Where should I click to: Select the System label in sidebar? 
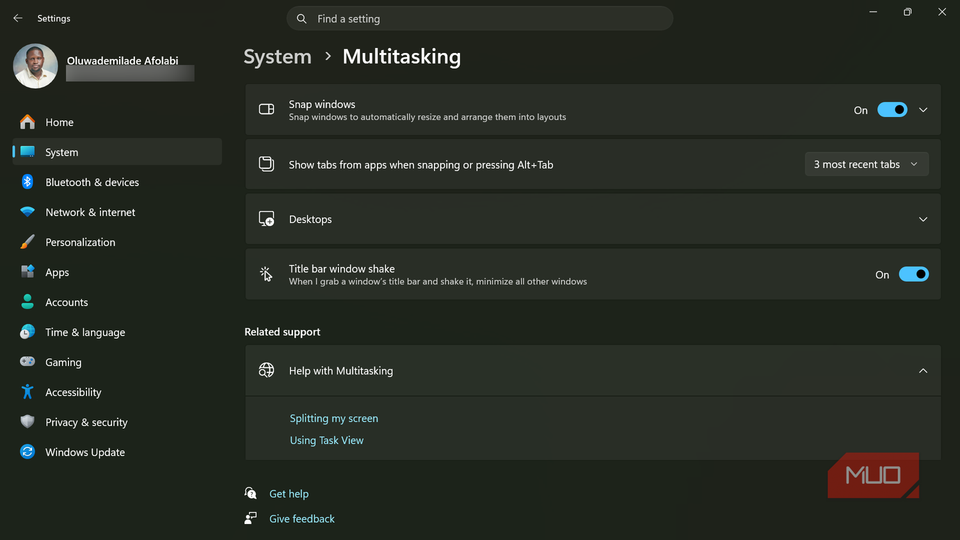pos(62,152)
